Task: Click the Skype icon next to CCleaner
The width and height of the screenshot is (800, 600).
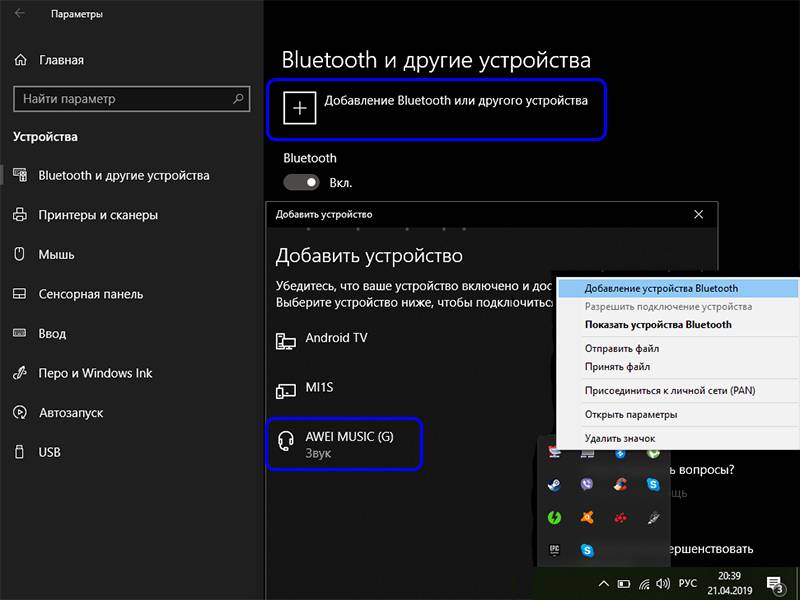Action: point(653,484)
